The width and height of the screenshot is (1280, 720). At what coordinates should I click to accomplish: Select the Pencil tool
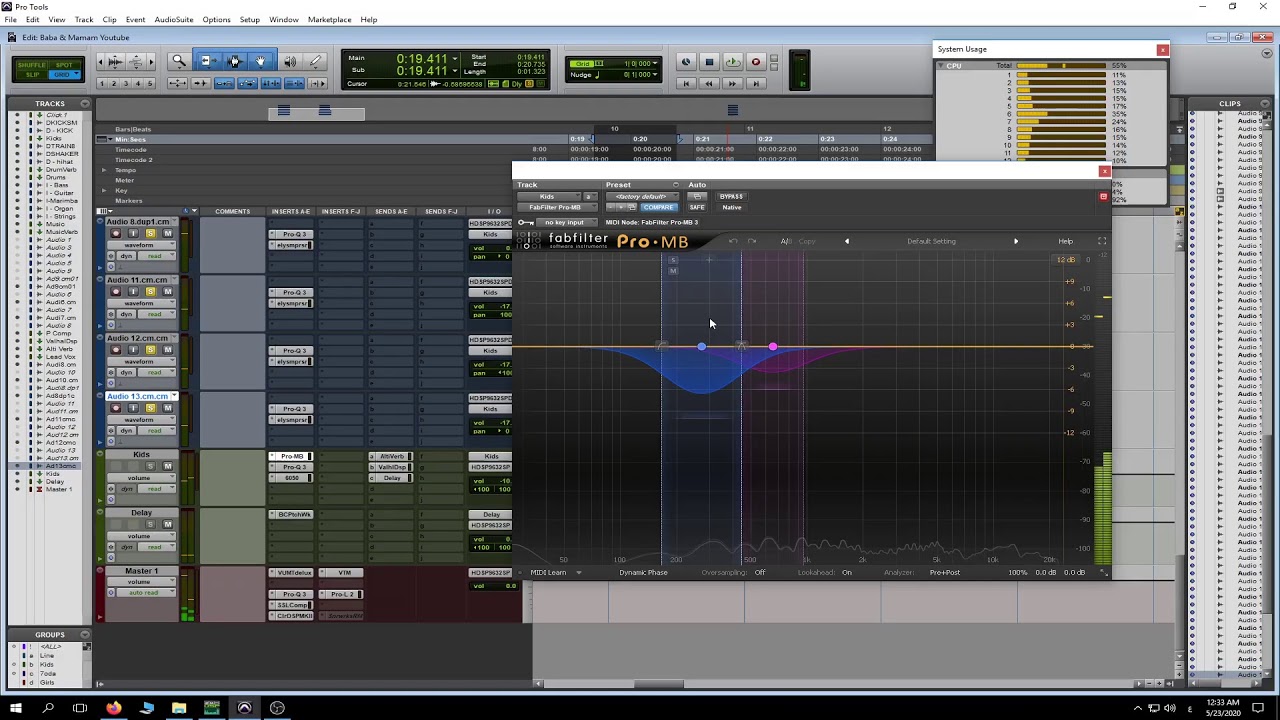[316, 62]
